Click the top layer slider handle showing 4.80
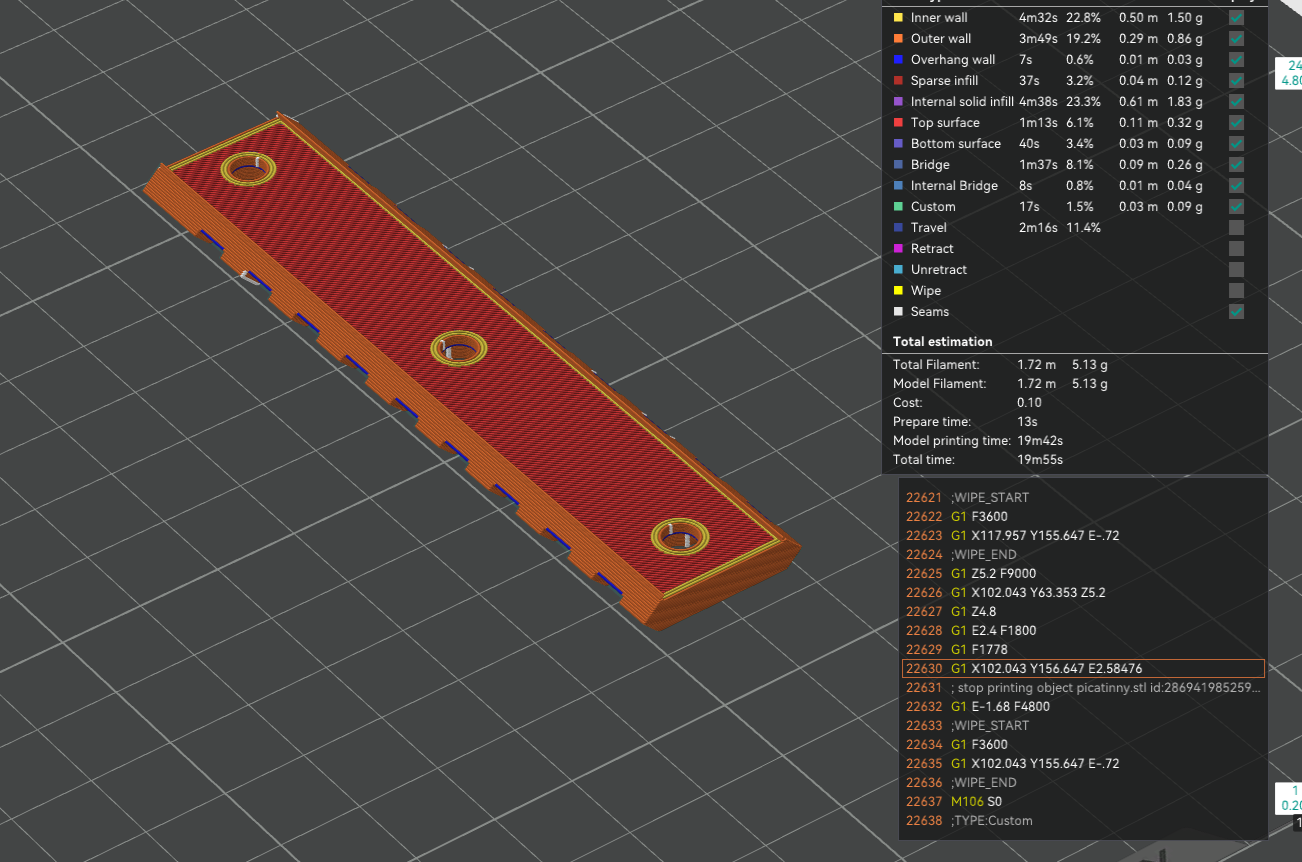The image size is (1302, 862). (1287, 73)
